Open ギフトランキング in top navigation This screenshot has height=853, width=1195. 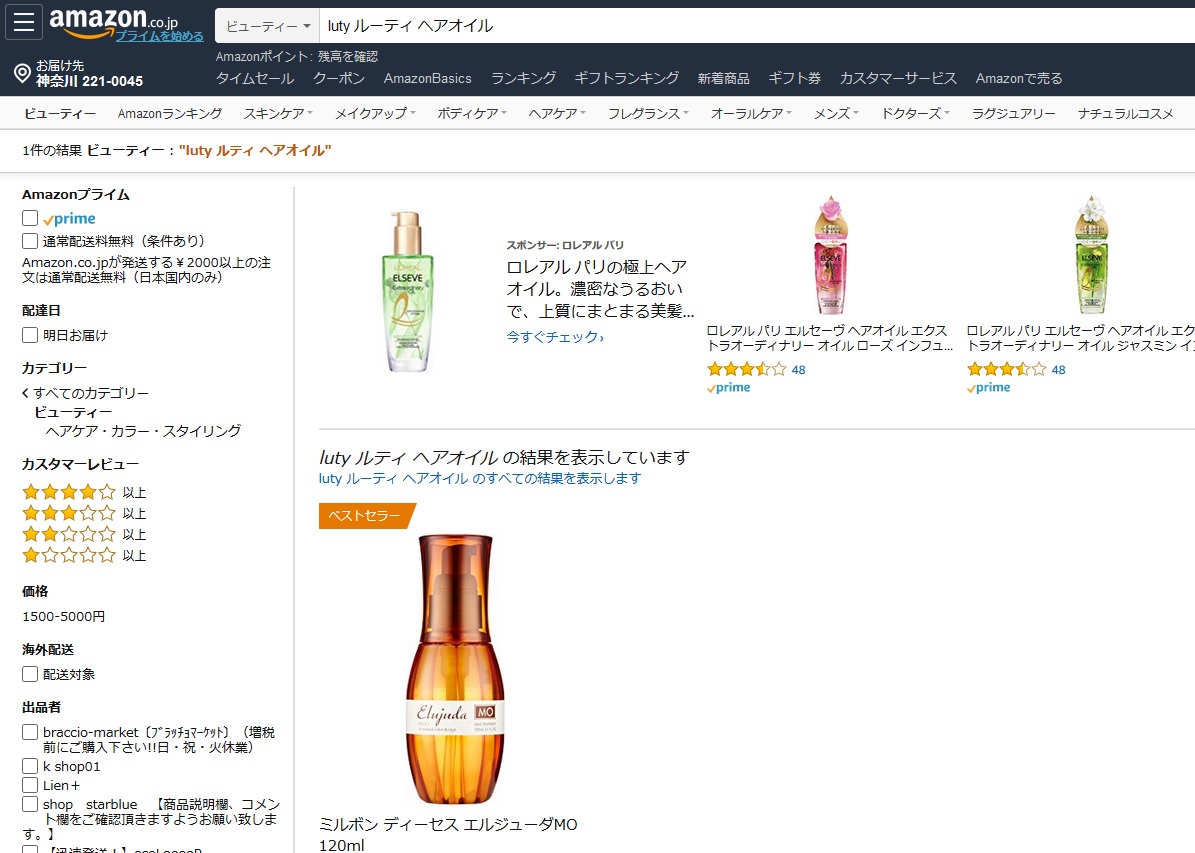[626, 79]
